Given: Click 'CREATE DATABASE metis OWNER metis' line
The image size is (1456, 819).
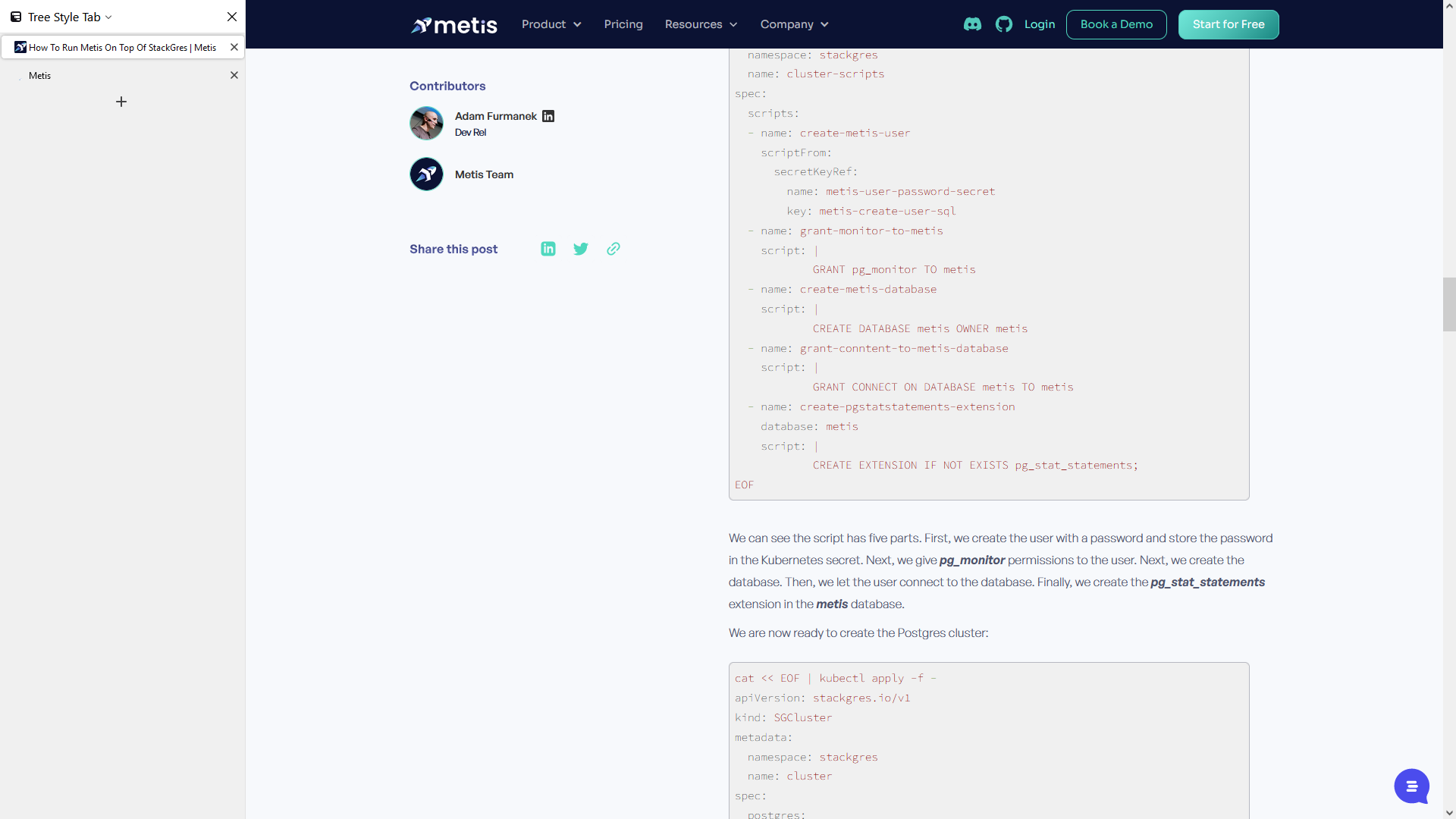Looking at the screenshot, I should click(920, 328).
